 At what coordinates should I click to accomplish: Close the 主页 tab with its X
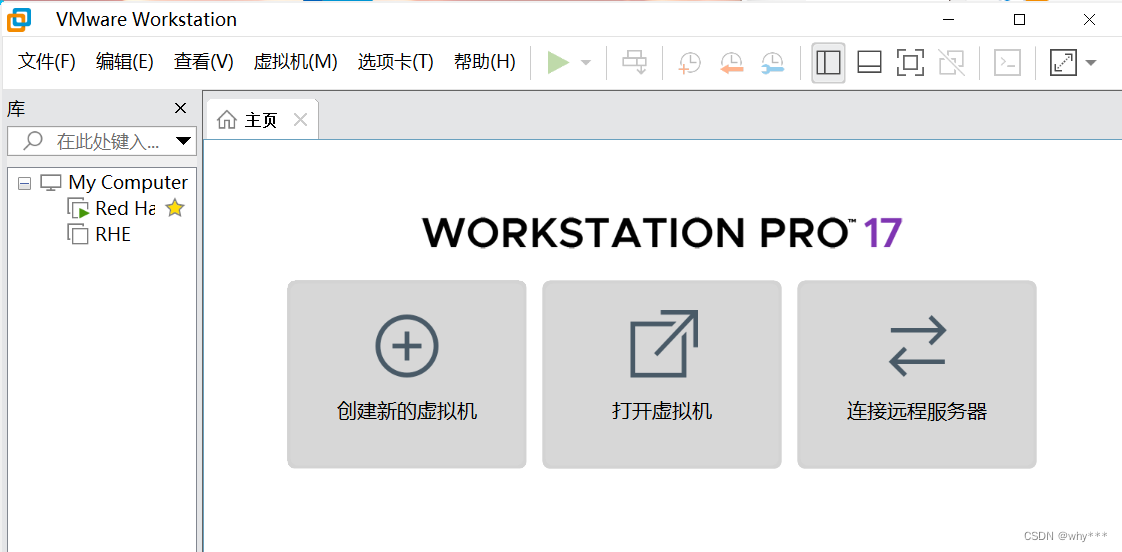click(301, 120)
